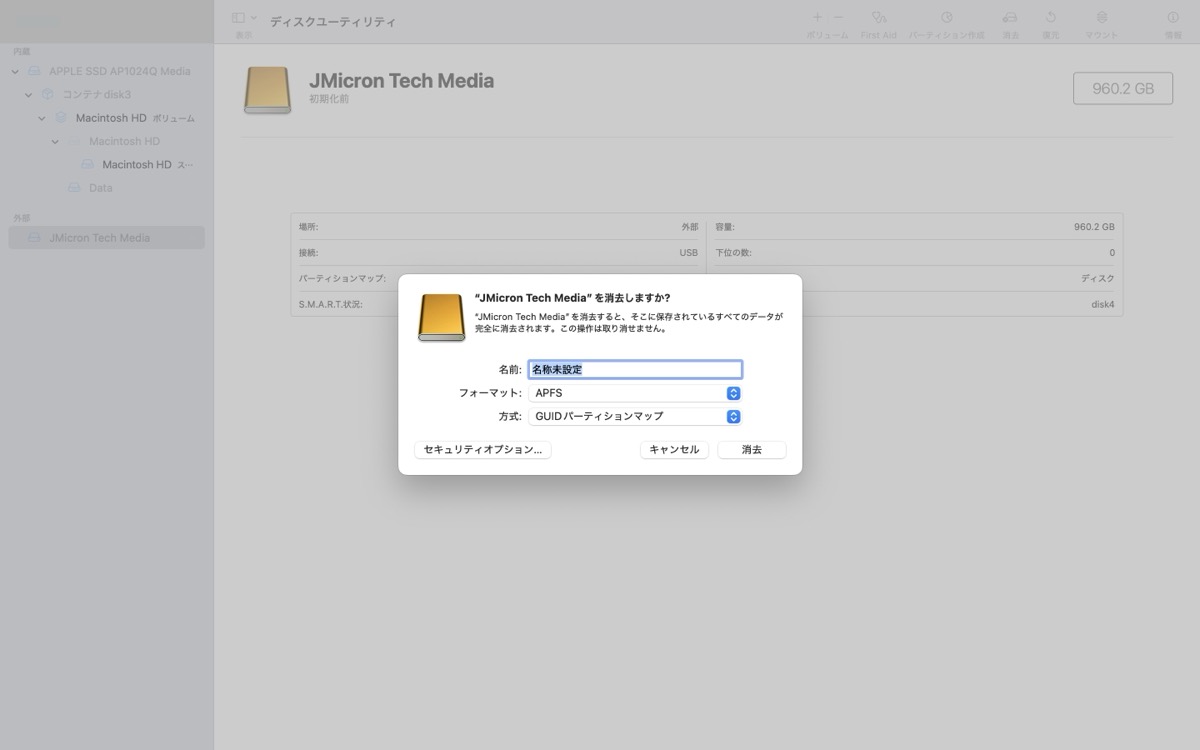Open the view options chevron in toolbar
1200x750 pixels.
pos(253,18)
